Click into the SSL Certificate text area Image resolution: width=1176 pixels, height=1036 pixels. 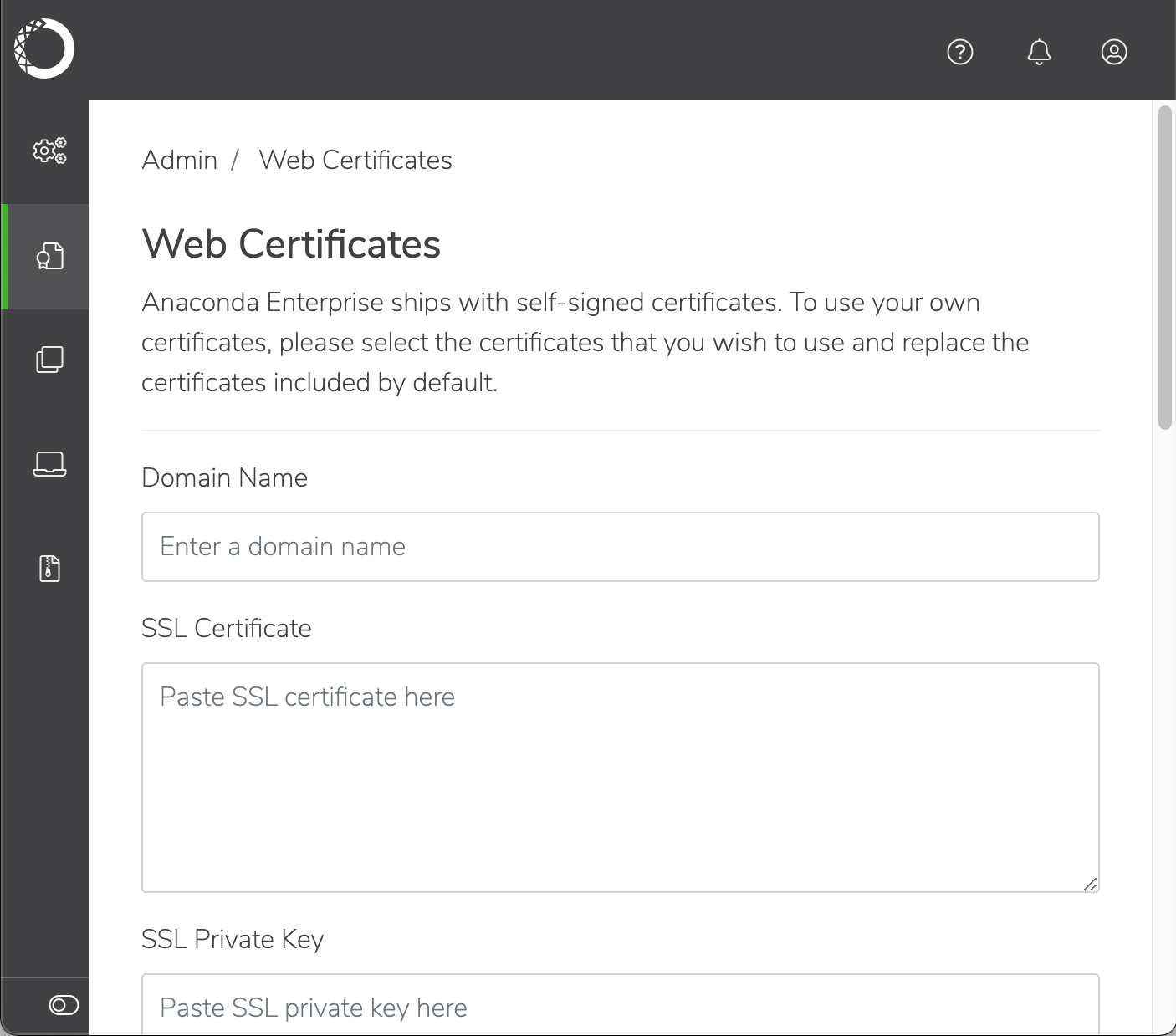(x=621, y=778)
